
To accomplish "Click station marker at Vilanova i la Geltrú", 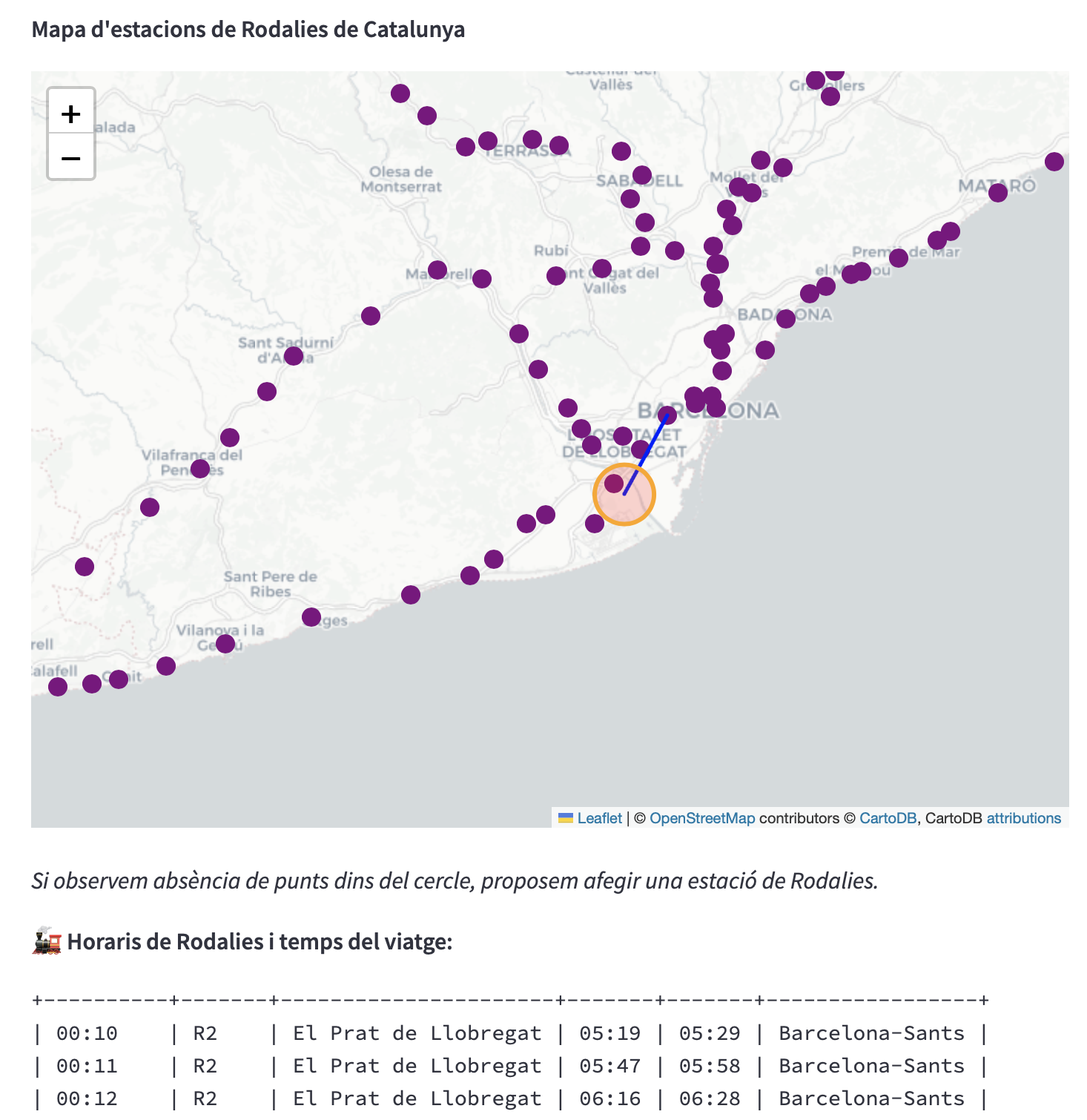I will tap(225, 644).
